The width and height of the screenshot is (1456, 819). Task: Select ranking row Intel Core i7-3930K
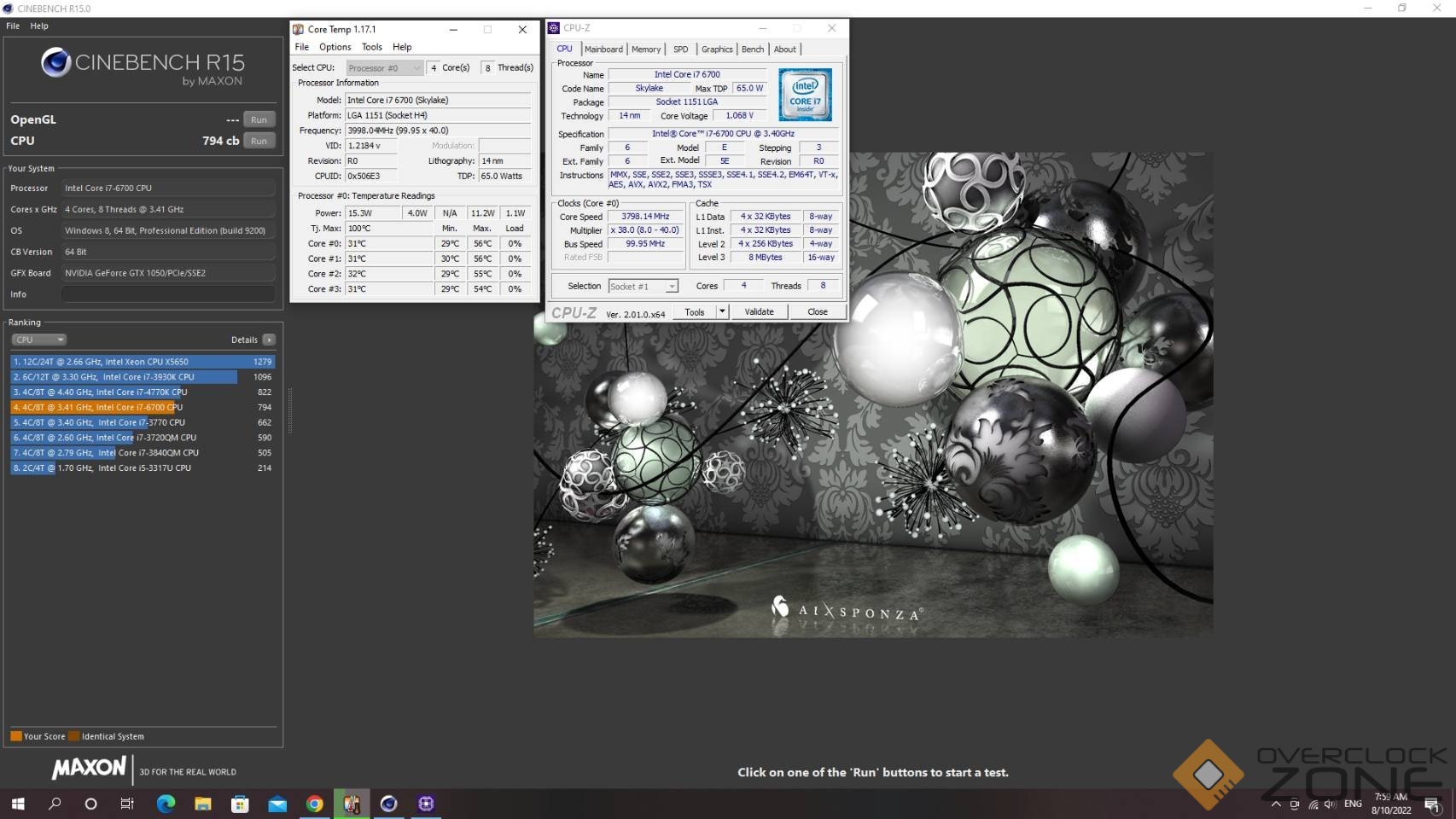coord(143,377)
